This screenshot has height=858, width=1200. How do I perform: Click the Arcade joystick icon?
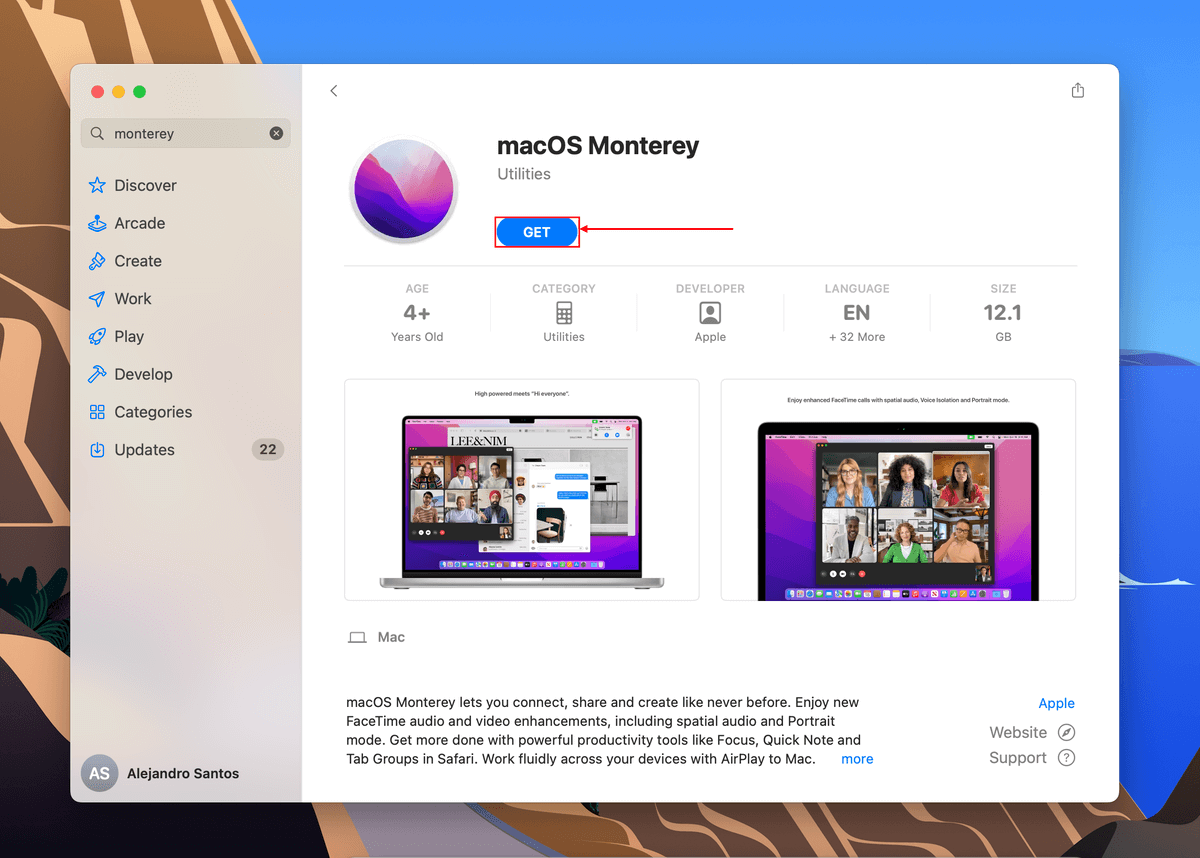97,223
